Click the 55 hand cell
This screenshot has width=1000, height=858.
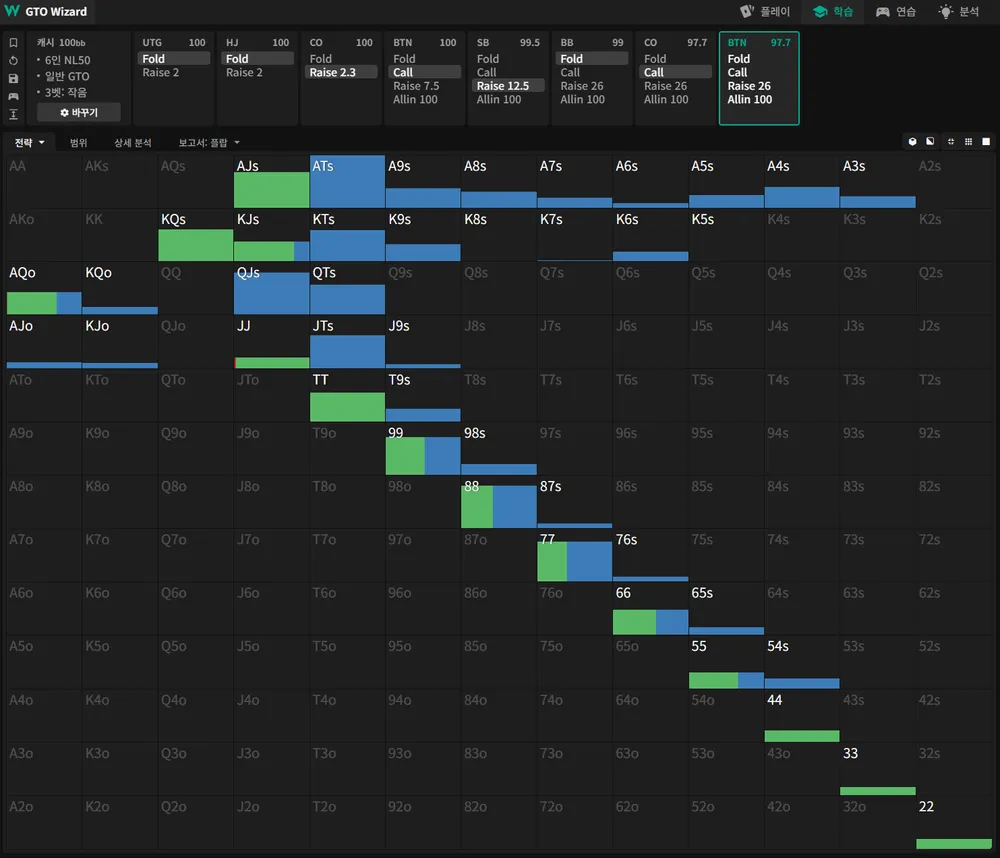click(x=726, y=662)
